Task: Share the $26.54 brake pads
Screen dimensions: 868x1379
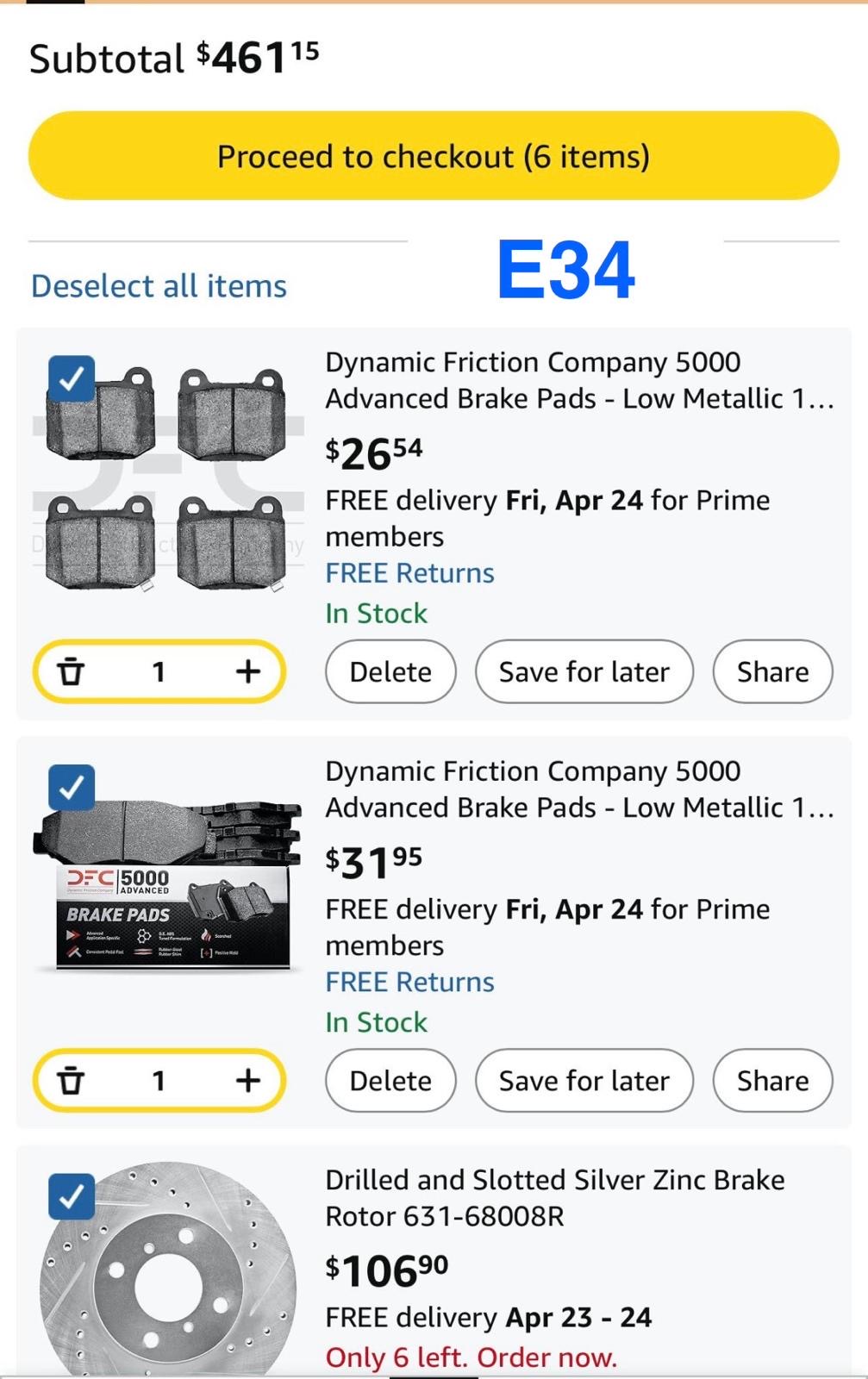Action: [772, 671]
